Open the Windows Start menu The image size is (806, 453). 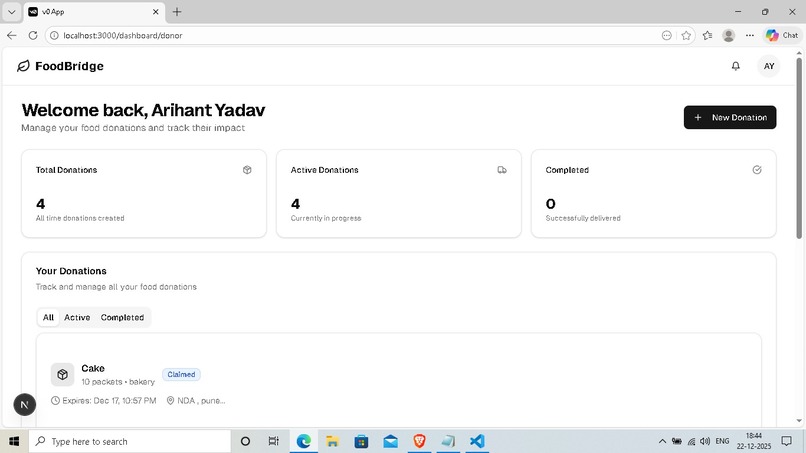click(14, 441)
